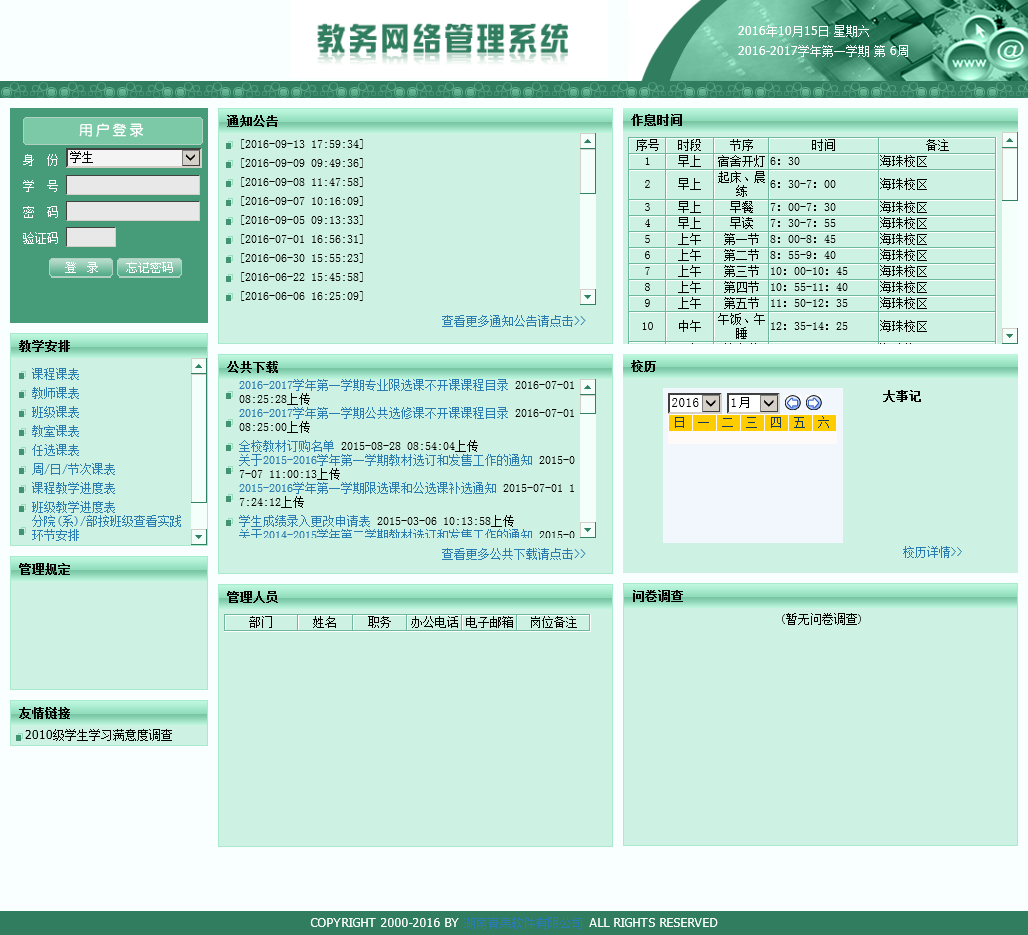Click scroll down arrow in 教学安排 panel

199,537
